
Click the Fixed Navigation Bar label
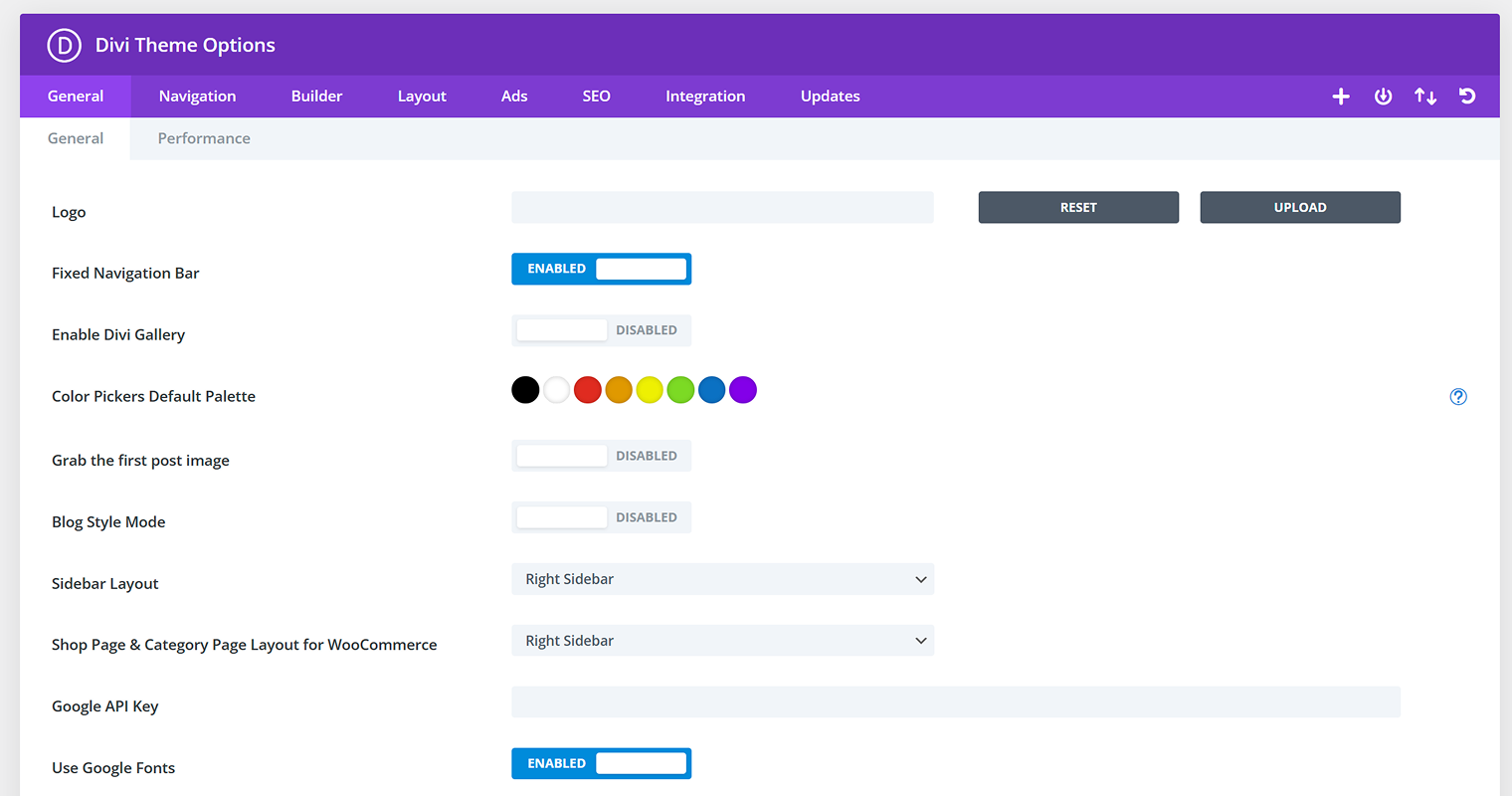point(125,274)
